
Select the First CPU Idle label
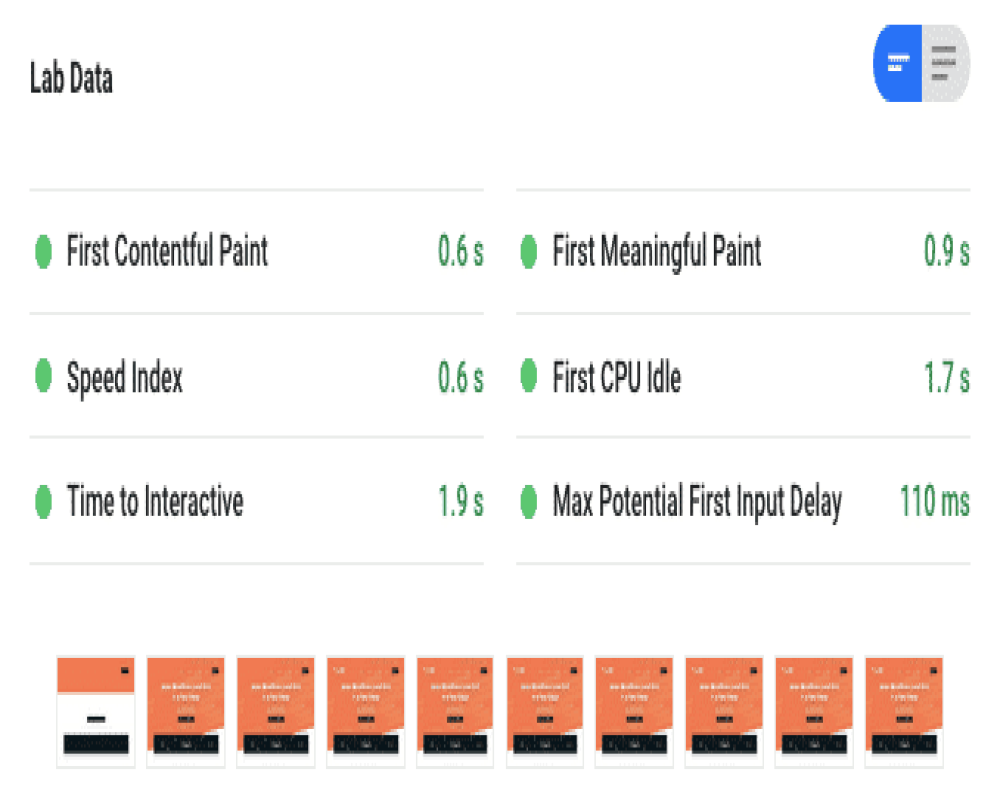tap(617, 377)
